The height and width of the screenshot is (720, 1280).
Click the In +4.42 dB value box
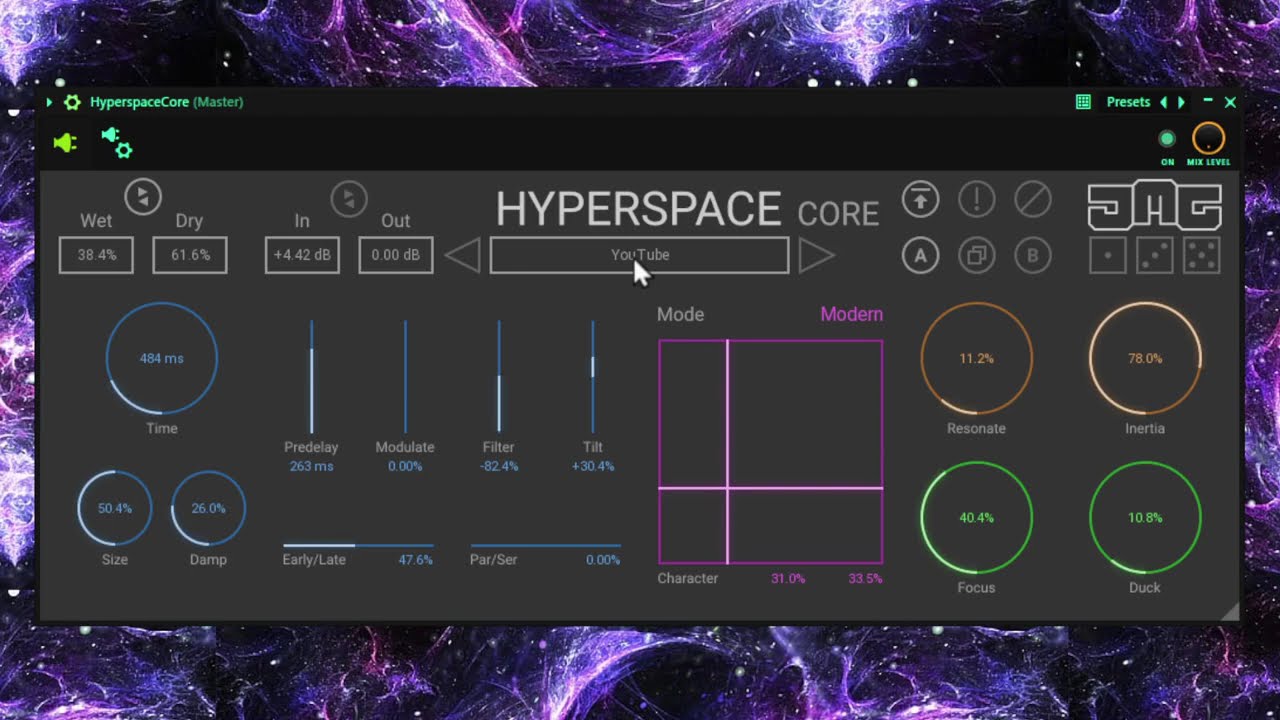coord(302,255)
